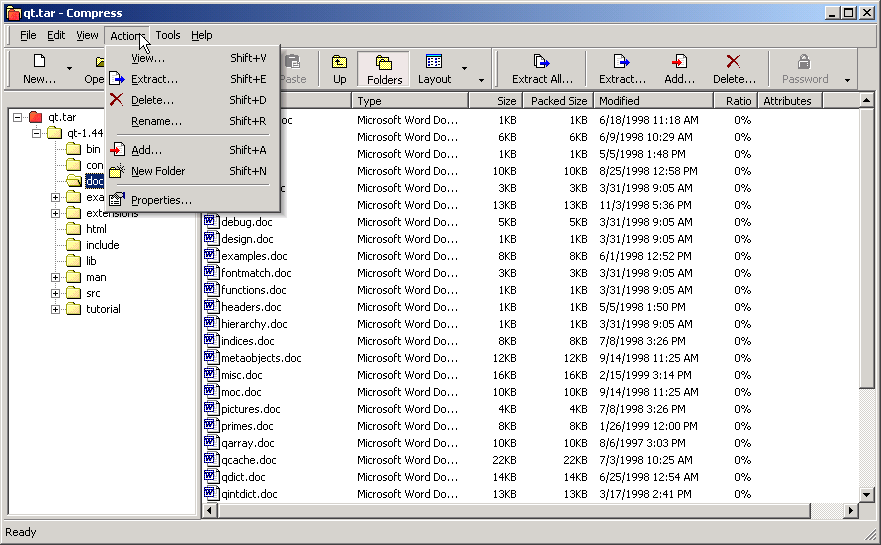881x545 pixels.
Task: Expand the src folder node
Action: [55, 293]
